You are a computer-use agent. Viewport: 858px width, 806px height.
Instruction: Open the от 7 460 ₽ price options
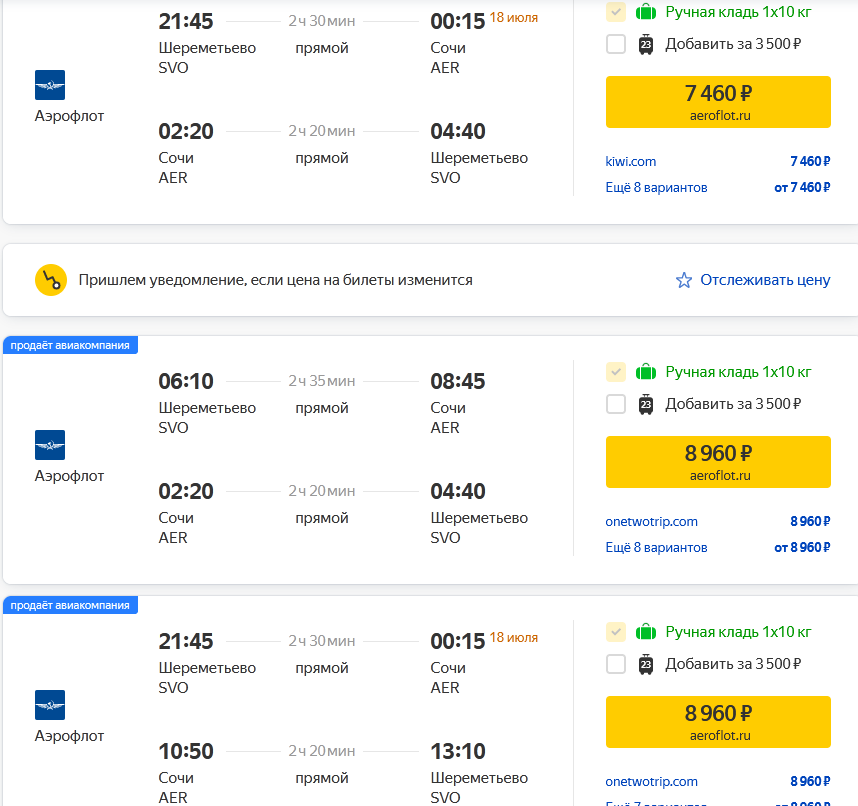(x=802, y=187)
